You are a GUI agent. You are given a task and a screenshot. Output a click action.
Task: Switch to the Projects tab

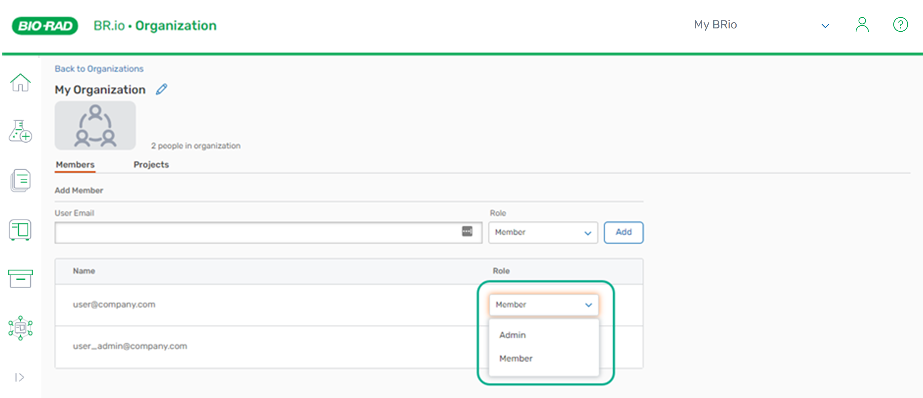(151, 165)
